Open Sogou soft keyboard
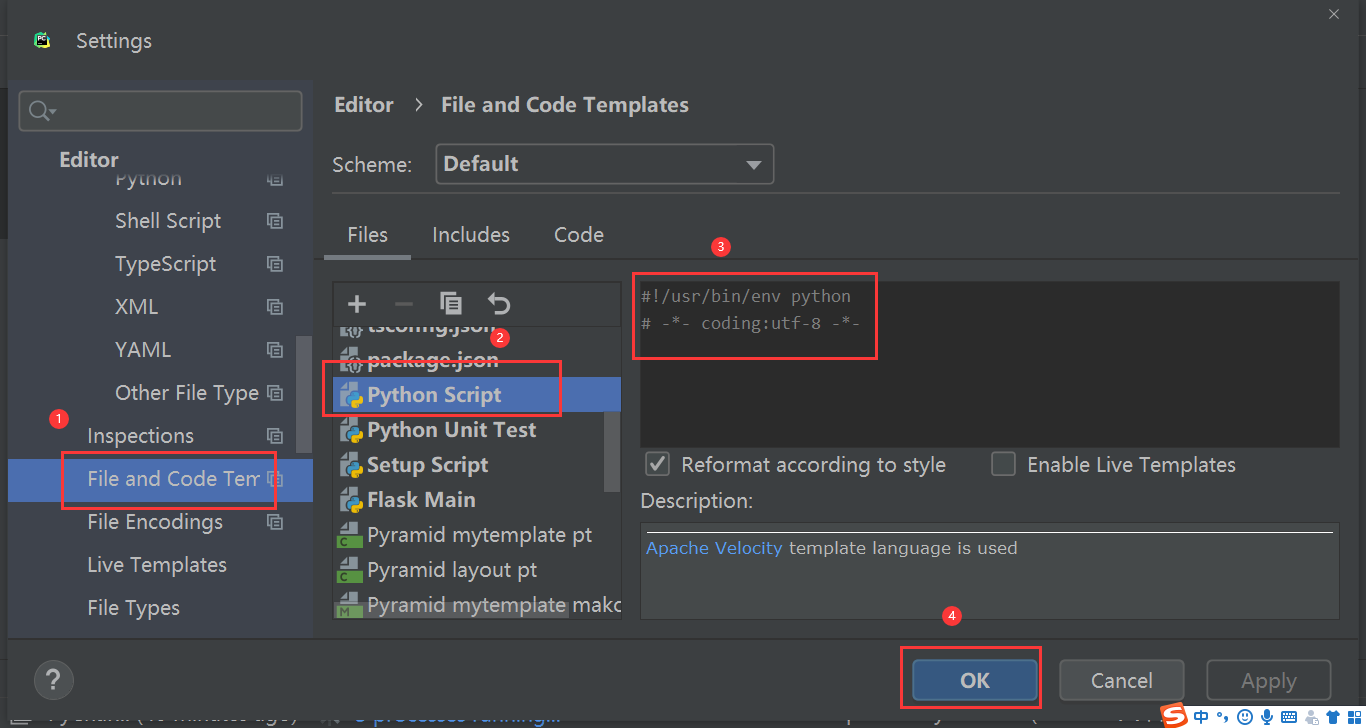Screen dimensions: 1366x728 click(1289, 717)
